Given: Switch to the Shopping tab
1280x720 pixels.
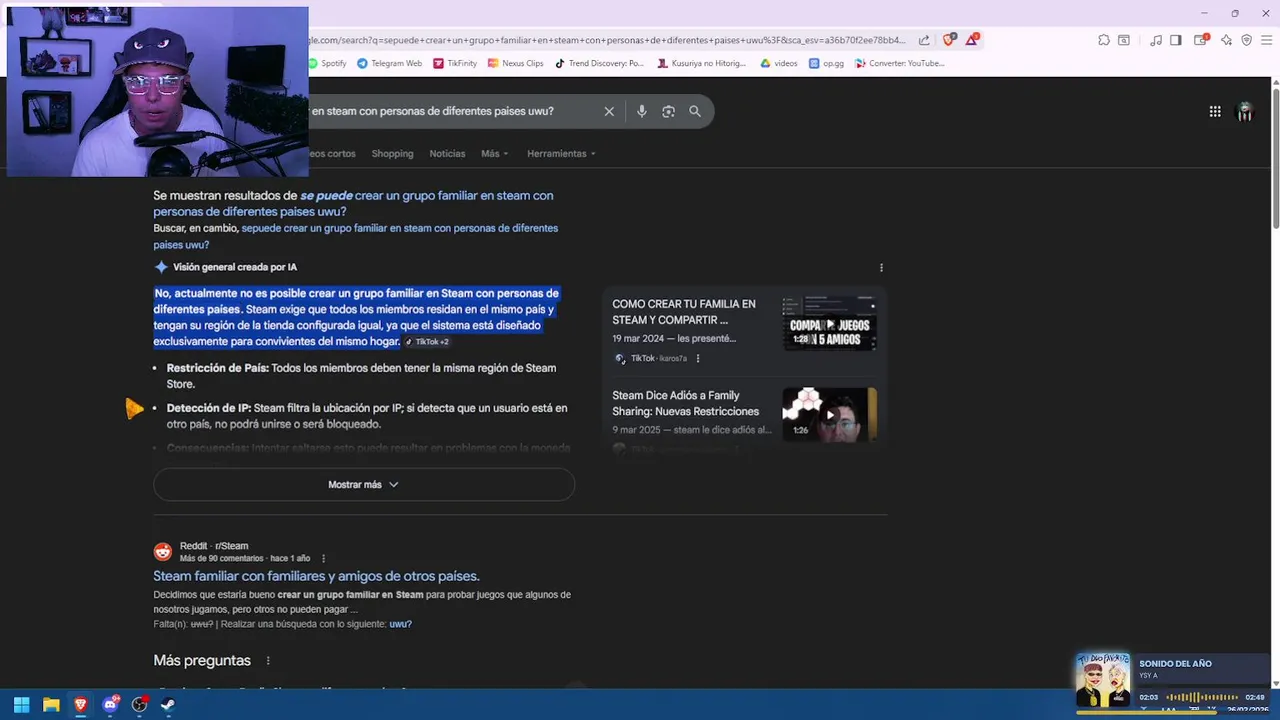Looking at the screenshot, I should tap(392, 153).
